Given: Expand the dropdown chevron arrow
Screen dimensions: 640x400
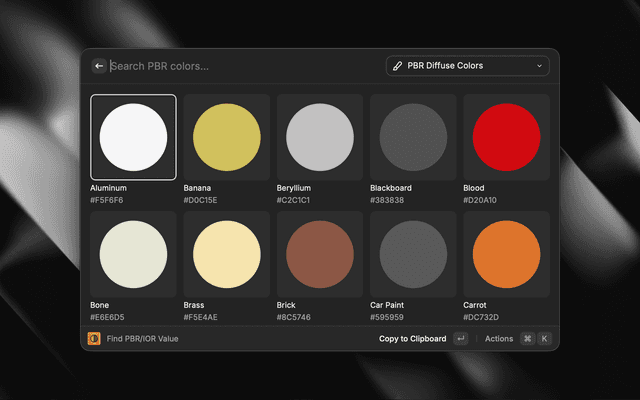Looking at the screenshot, I should click(539, 66).
